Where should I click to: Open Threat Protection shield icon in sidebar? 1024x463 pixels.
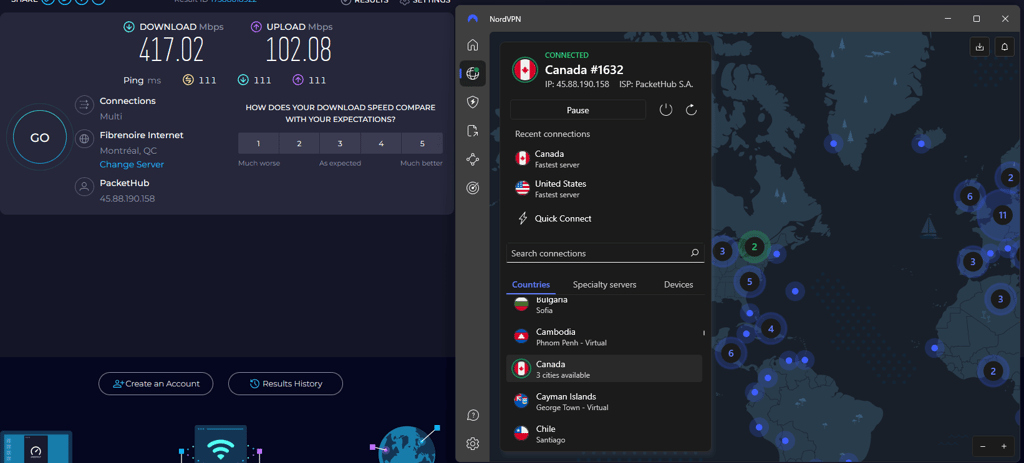pos(473,102)
